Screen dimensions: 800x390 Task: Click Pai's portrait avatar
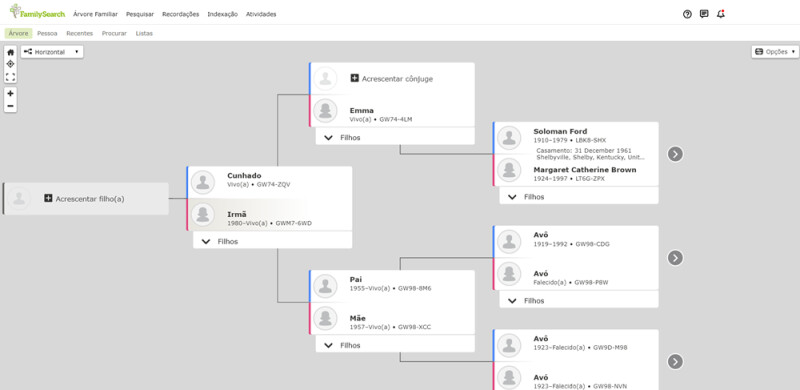(x=325, y=286)
